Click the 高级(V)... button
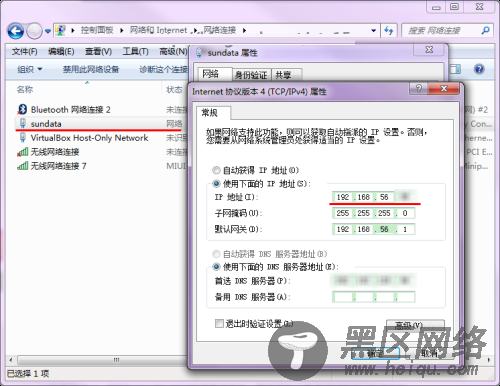500x386 pixels. (x=415, y=325)
